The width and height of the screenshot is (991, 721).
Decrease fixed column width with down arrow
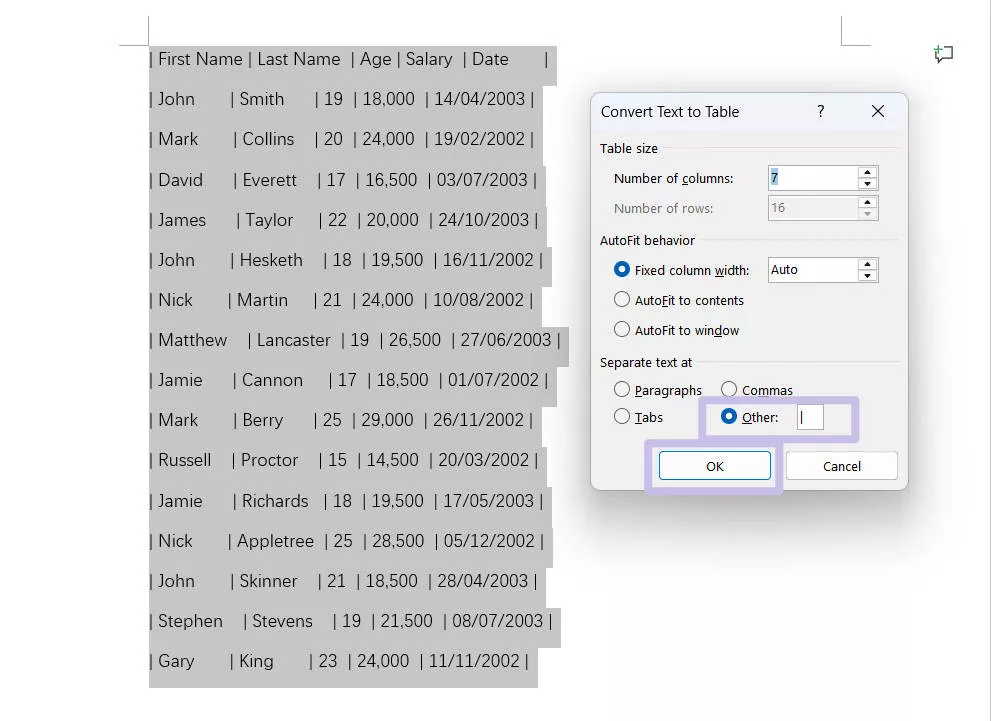868,276
